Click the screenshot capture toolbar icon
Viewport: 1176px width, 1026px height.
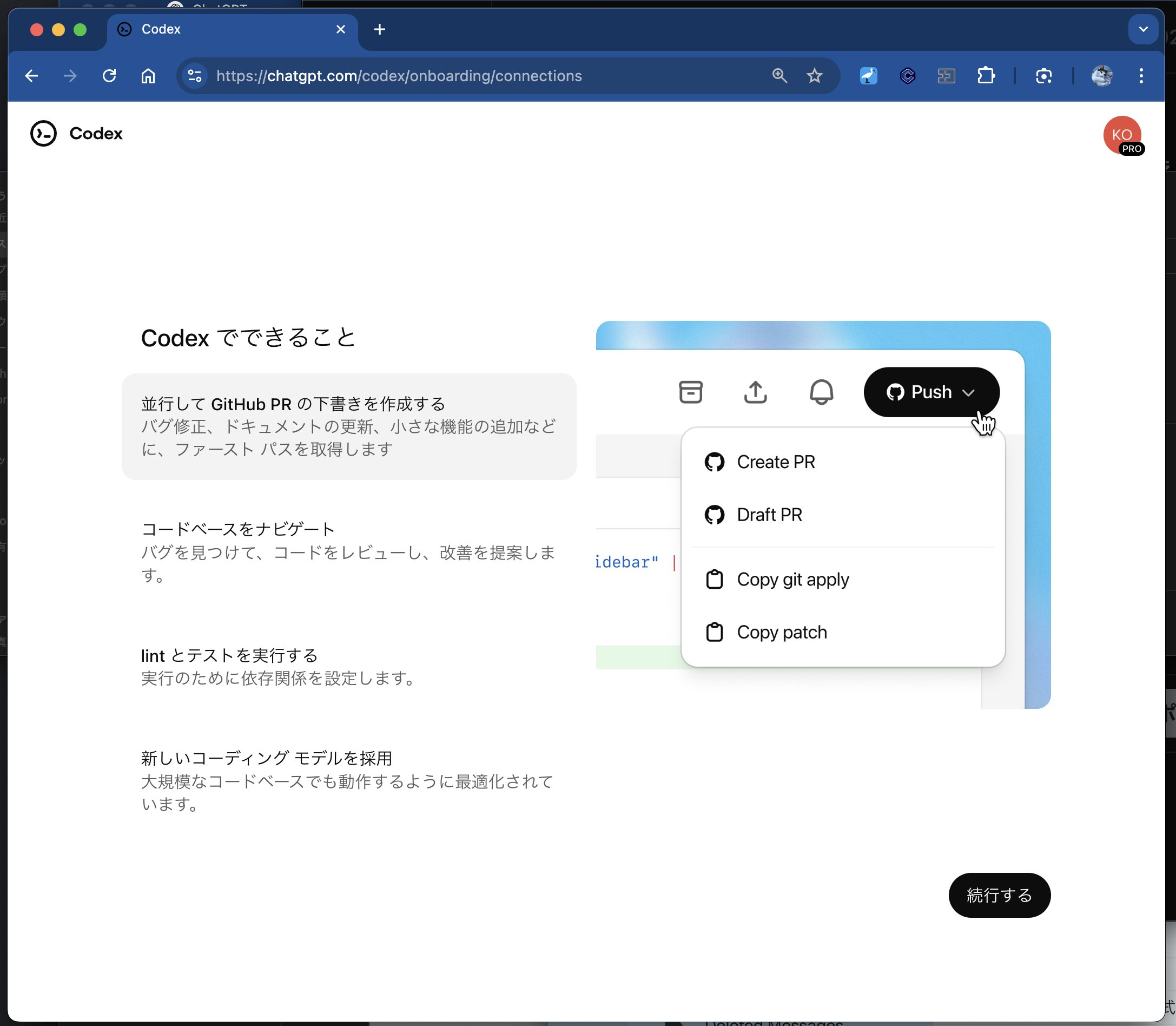tap(1043, 76)
